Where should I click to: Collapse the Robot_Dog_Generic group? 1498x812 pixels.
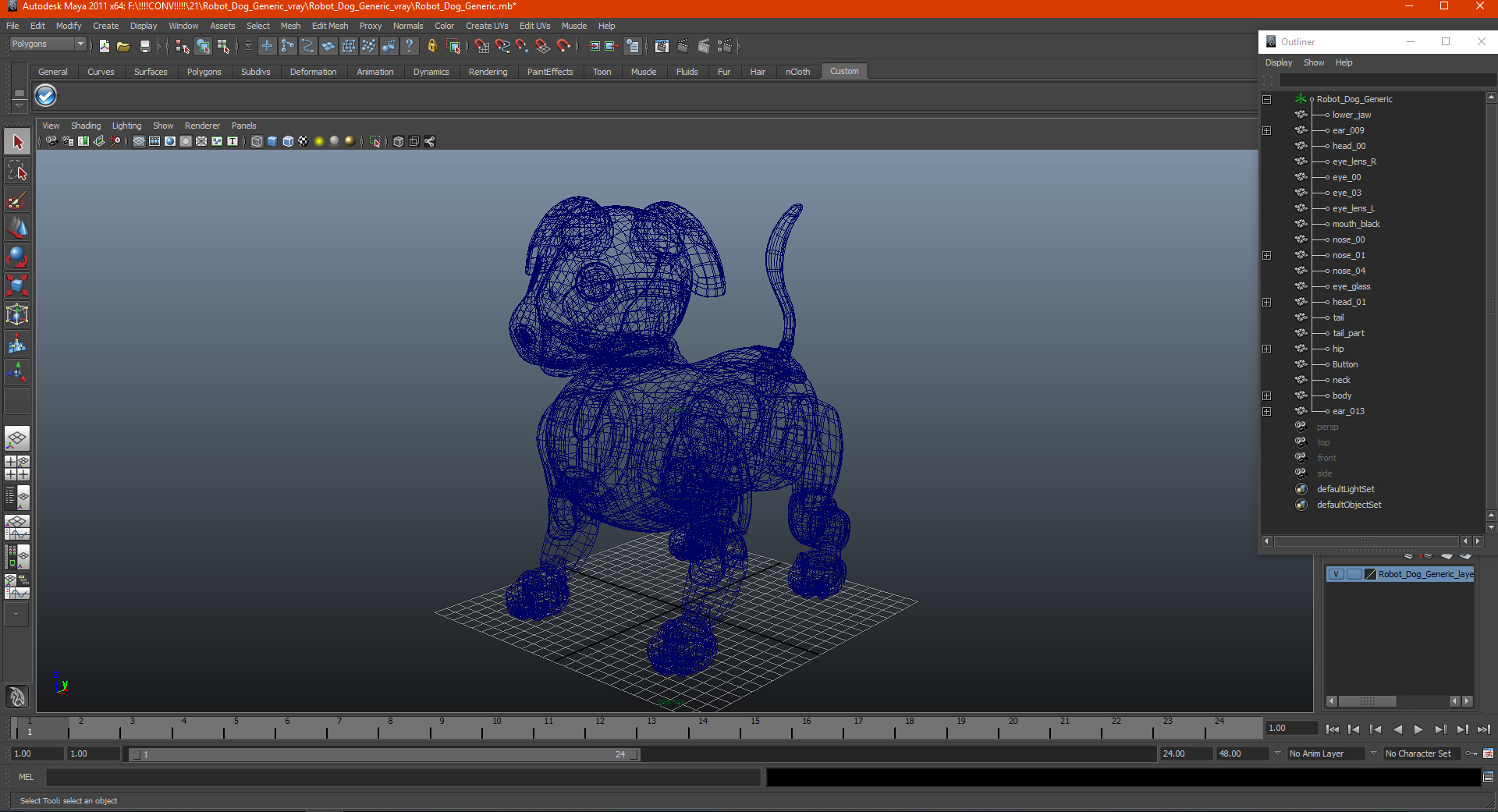tap(1266, 99)
